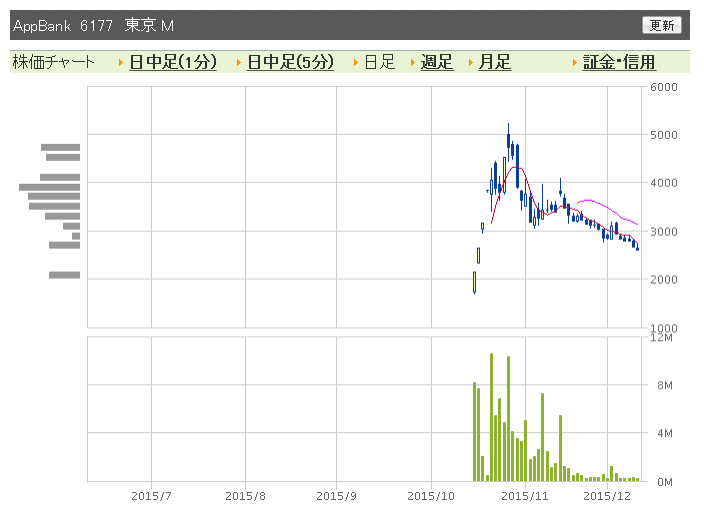Click the 更新 refresh button
The image size is (704, 518).
pyautogui.click(x=661, y=25)
